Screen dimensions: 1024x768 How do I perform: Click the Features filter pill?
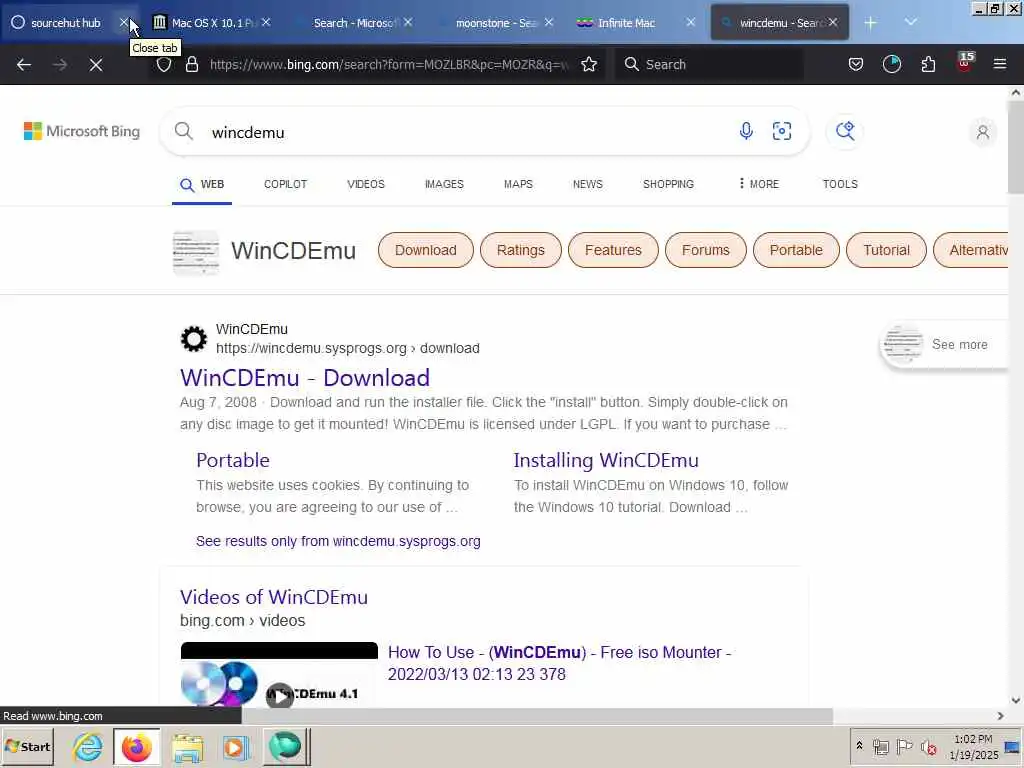(613, 250)
